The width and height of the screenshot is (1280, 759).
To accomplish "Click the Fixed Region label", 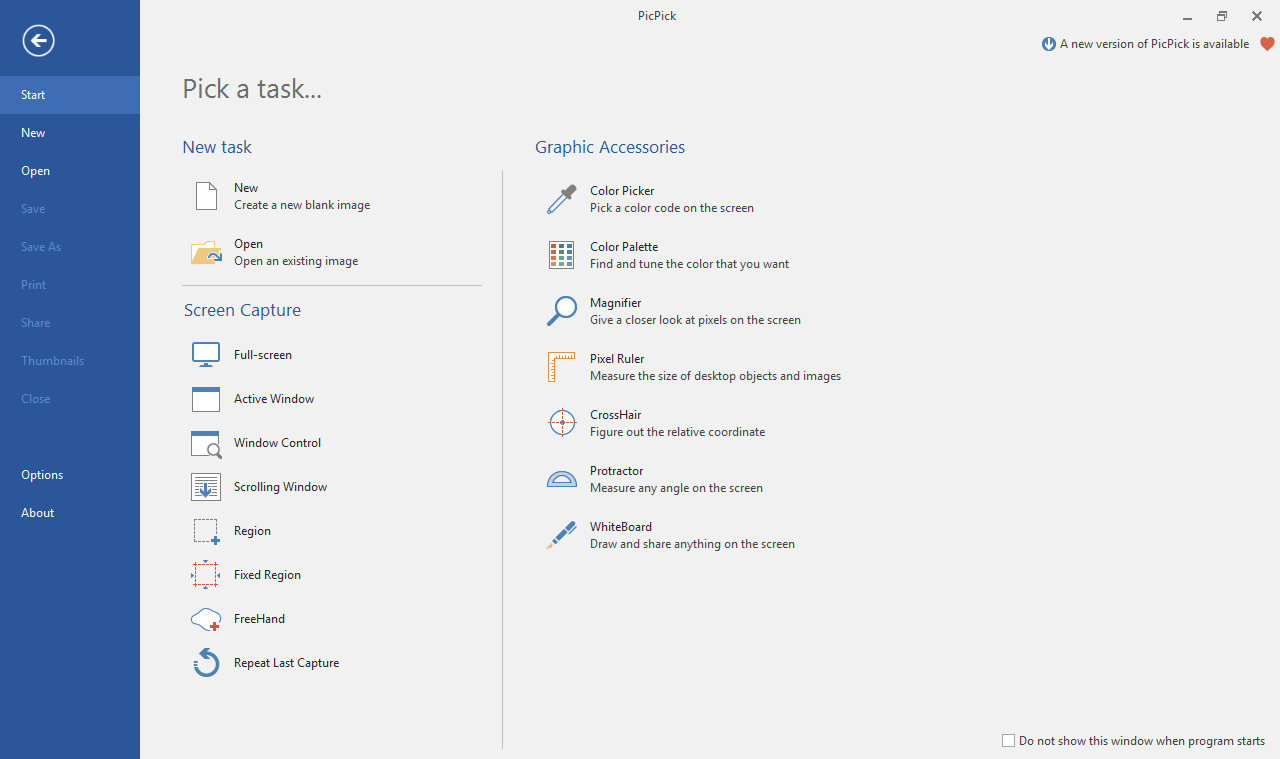I will point(267,575).
